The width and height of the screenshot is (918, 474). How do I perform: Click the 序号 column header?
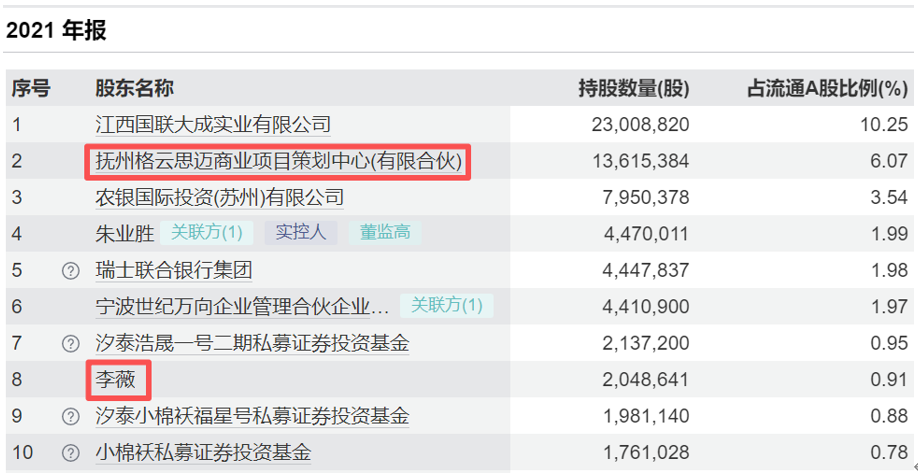click(31, 88)
